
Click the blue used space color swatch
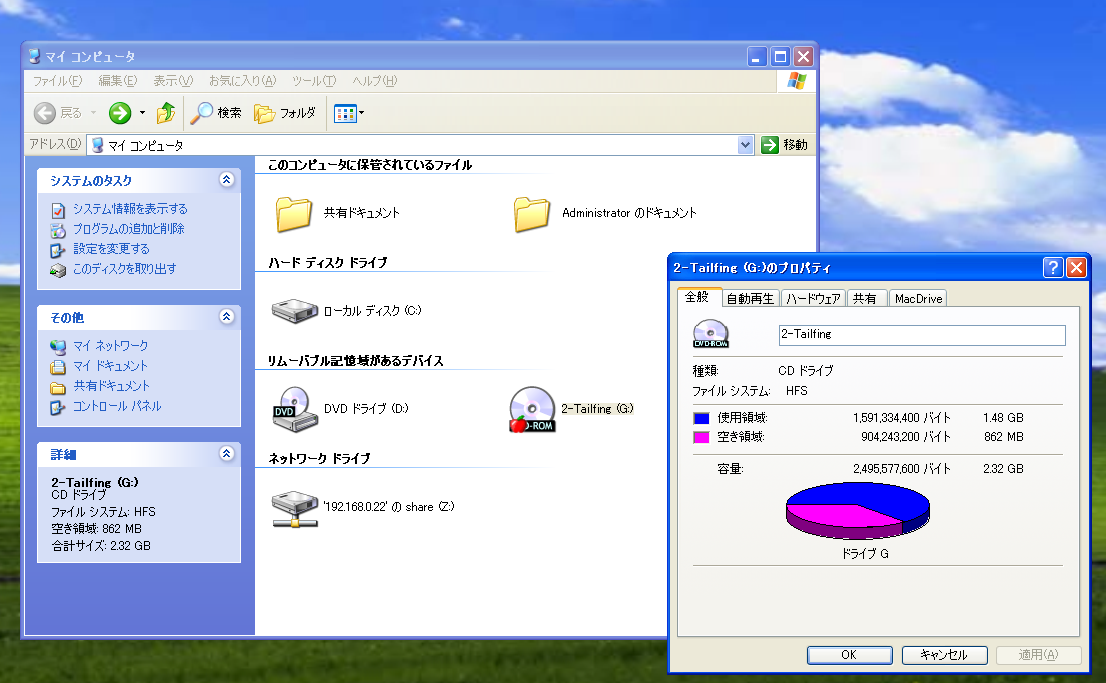point(700,418)
